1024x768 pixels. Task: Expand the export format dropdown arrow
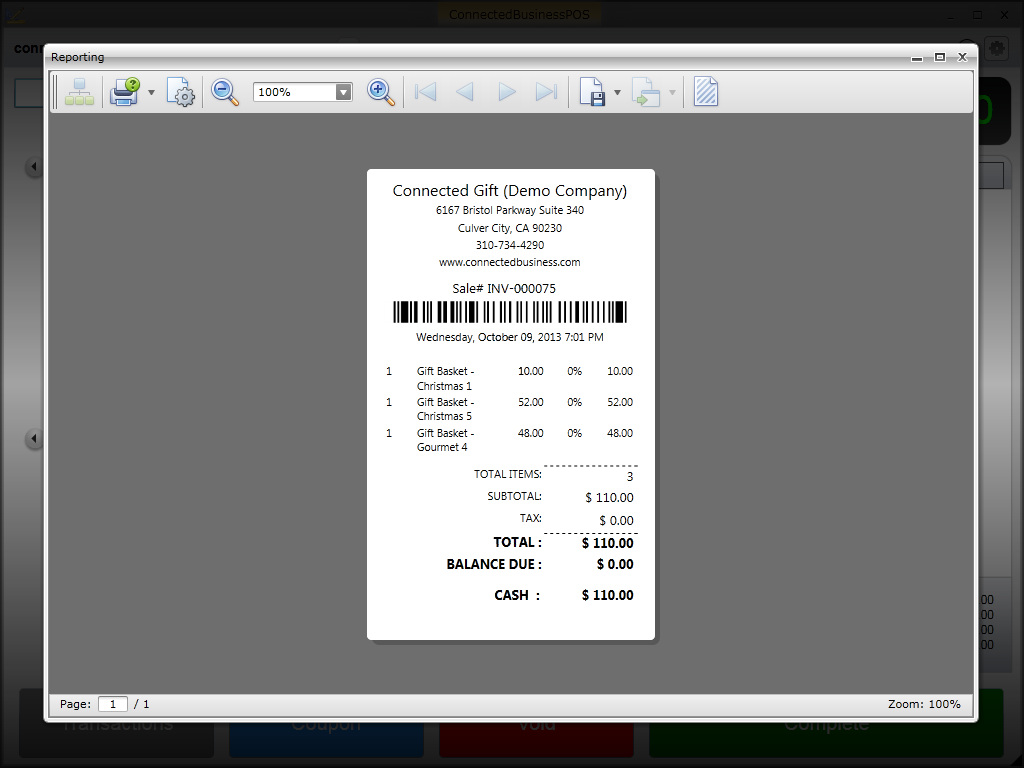coord(617,93)
